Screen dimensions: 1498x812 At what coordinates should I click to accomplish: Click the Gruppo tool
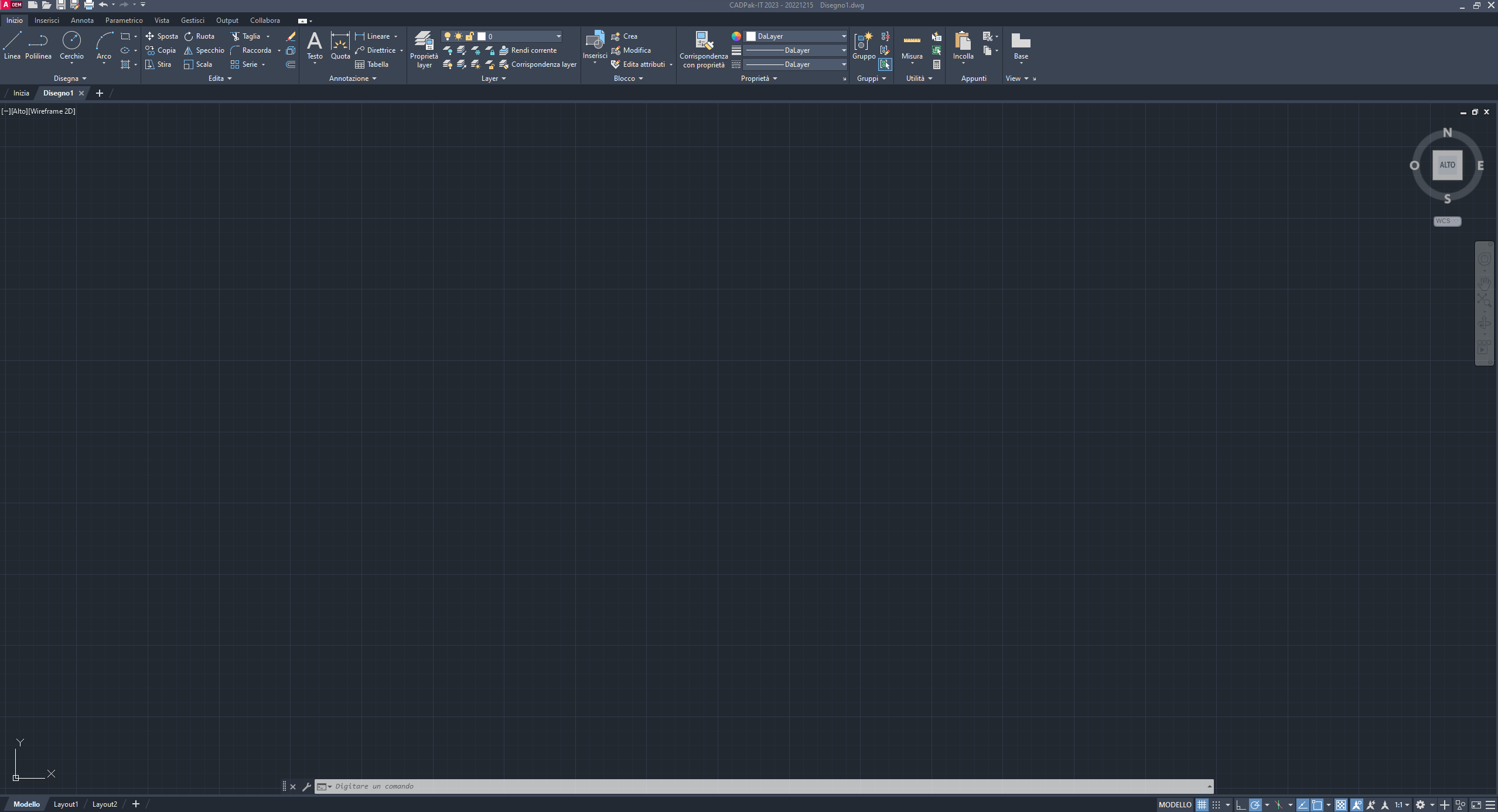click(x=864, y=46)
